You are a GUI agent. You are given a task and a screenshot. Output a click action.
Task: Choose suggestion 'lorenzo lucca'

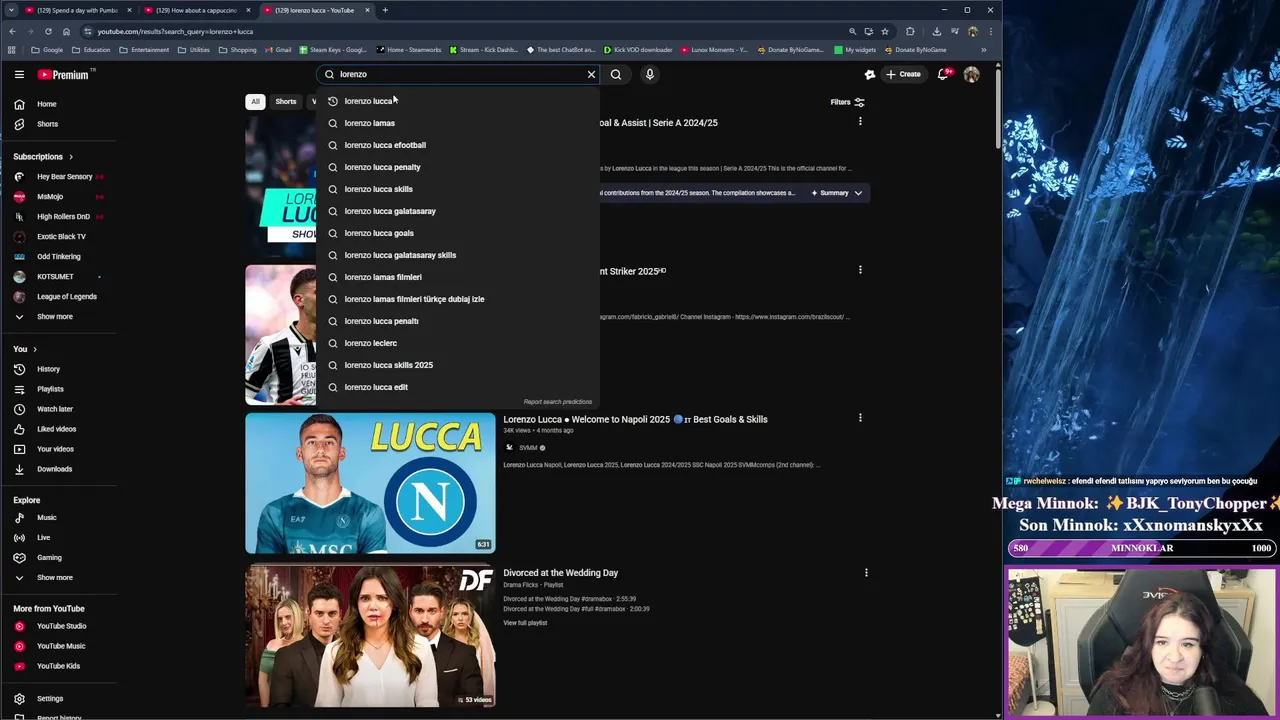pyautogui.click(x=458, y=101)
